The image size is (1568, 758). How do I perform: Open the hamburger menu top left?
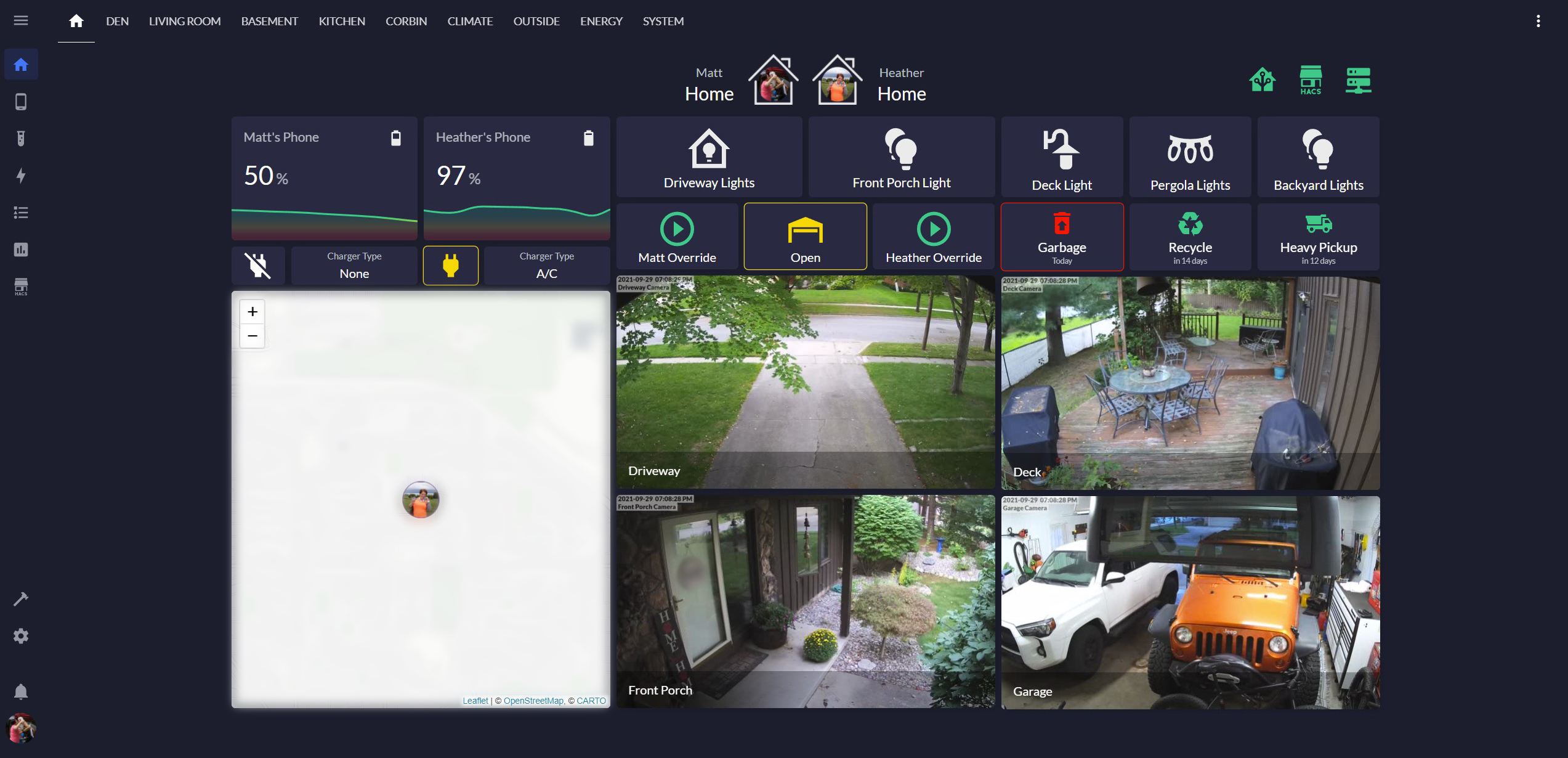tap(21, 20)
